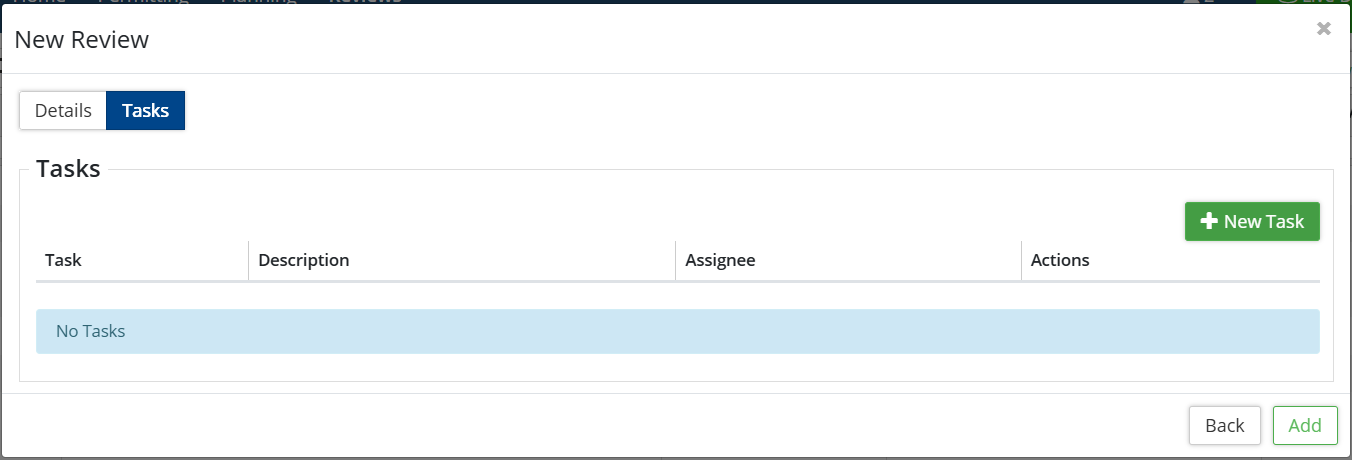Screen dimensions: 1352x460
Task: Click the blue No Tasks banner
Action: click(x=677, y=331)
